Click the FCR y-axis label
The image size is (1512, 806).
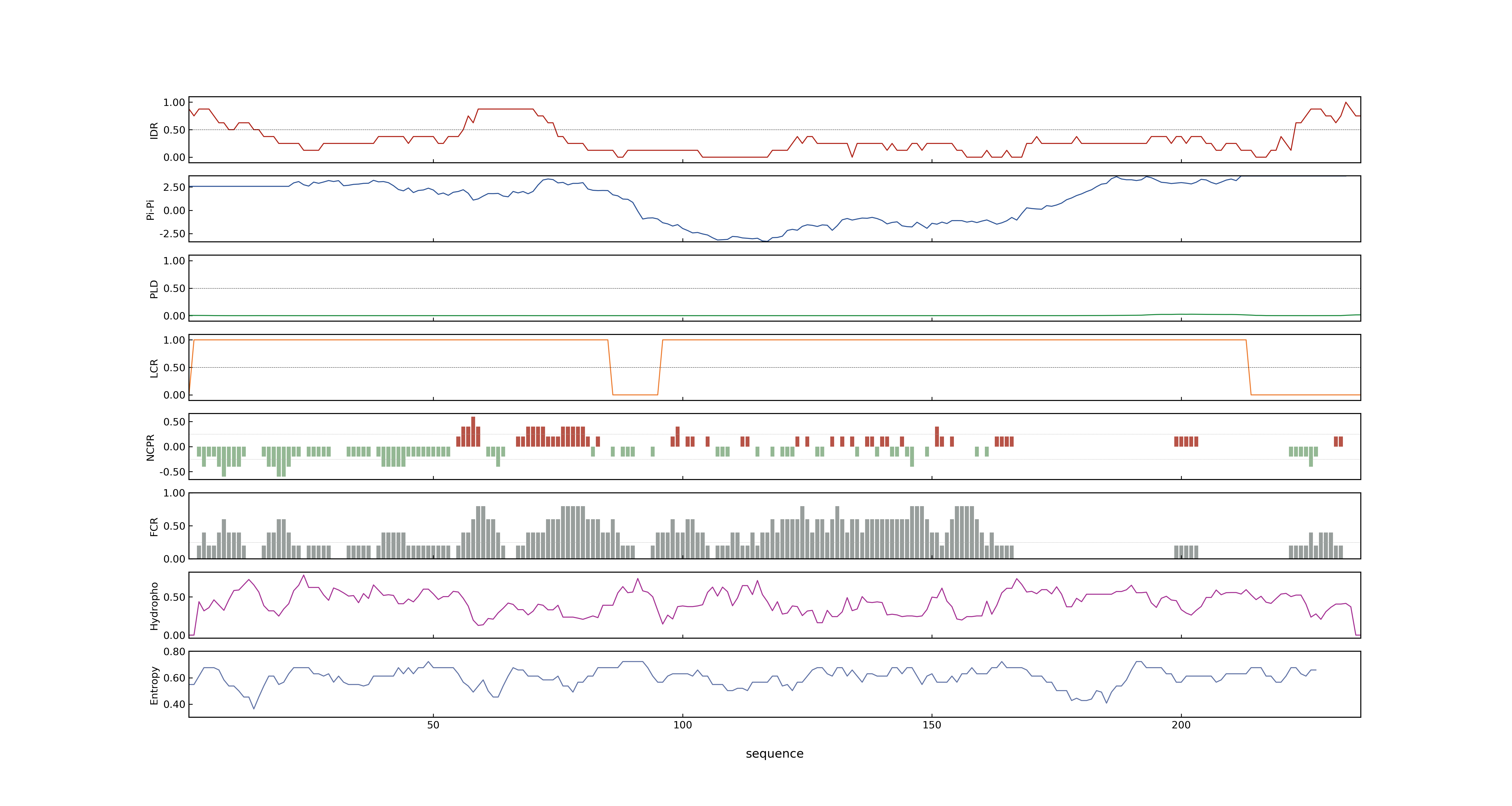154,527
